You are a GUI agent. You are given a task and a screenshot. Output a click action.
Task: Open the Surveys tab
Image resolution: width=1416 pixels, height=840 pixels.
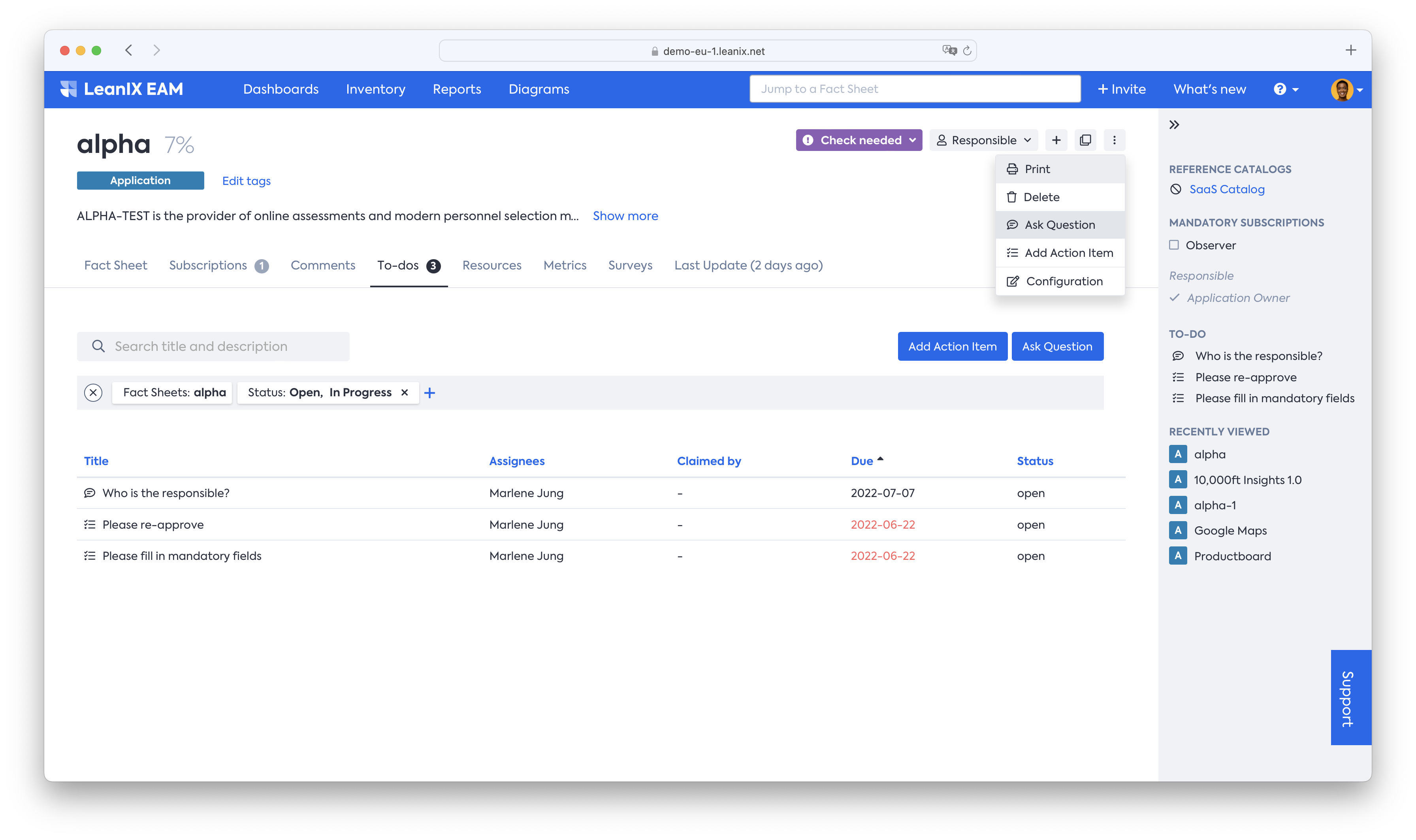(x=630, y=265)
